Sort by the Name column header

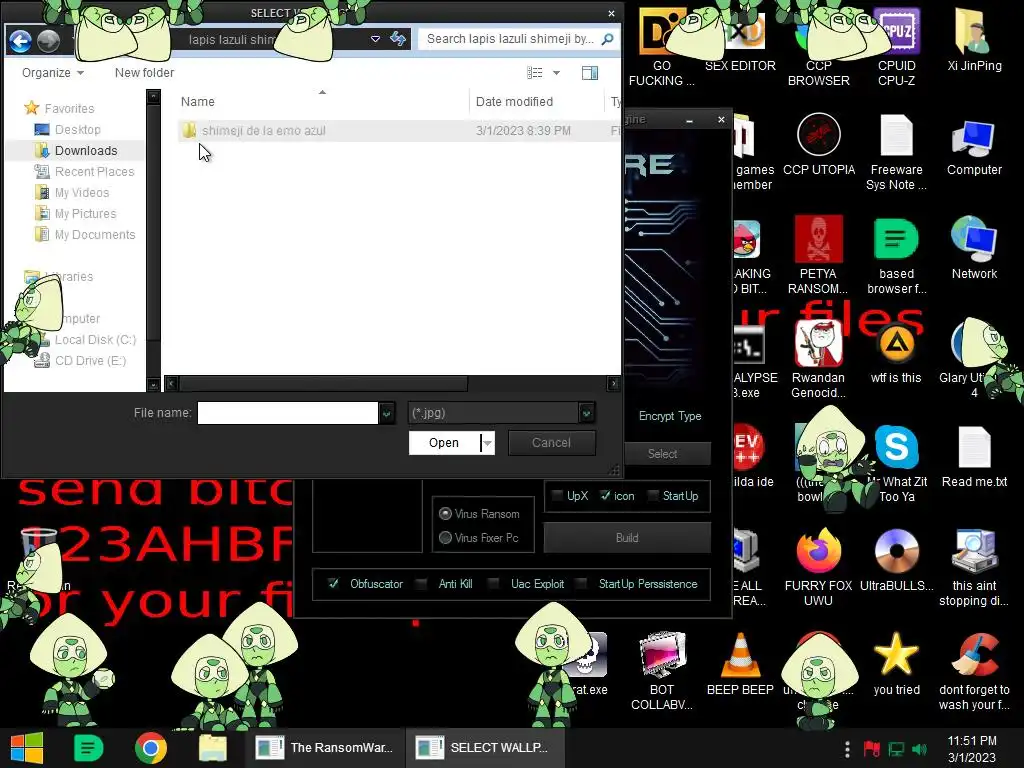point(323,101)
